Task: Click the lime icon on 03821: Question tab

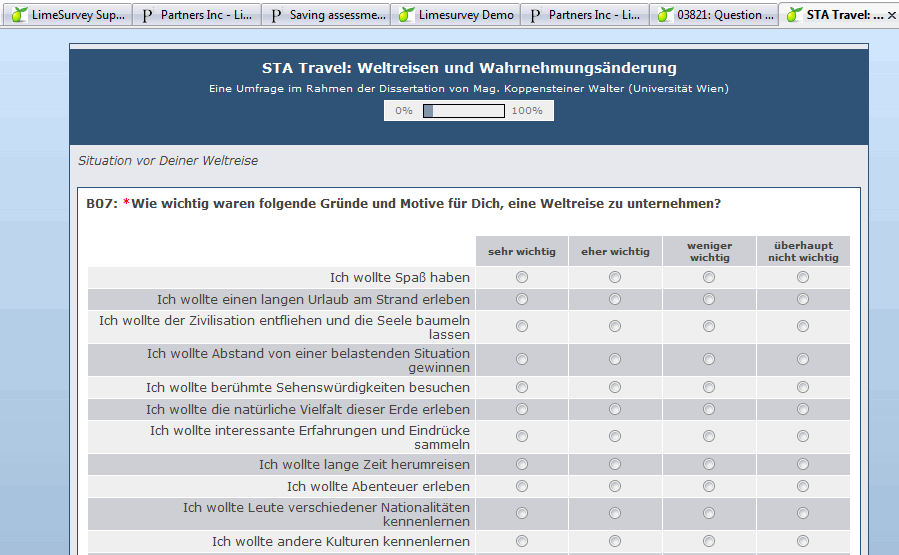Action: [x=664, y=15]
